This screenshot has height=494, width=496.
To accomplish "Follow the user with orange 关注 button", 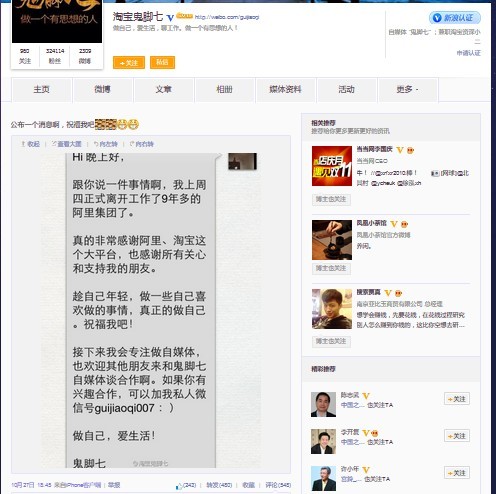I will [129, 63].
